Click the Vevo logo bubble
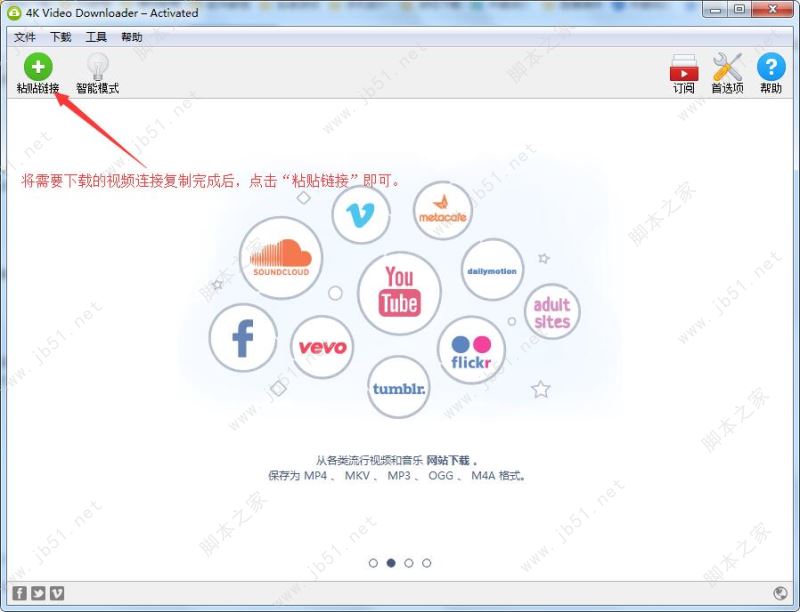This screenshot has height=612, width=800. (322, 347)
